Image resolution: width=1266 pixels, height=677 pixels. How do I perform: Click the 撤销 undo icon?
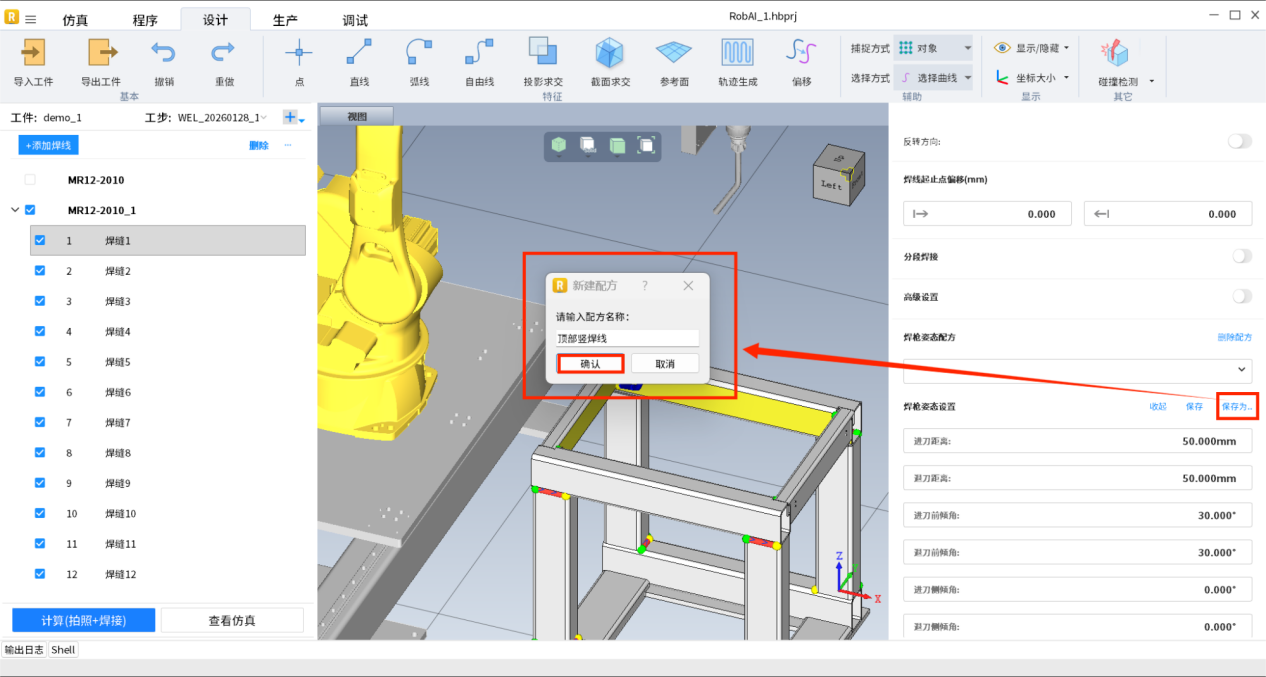click(163, 52)
